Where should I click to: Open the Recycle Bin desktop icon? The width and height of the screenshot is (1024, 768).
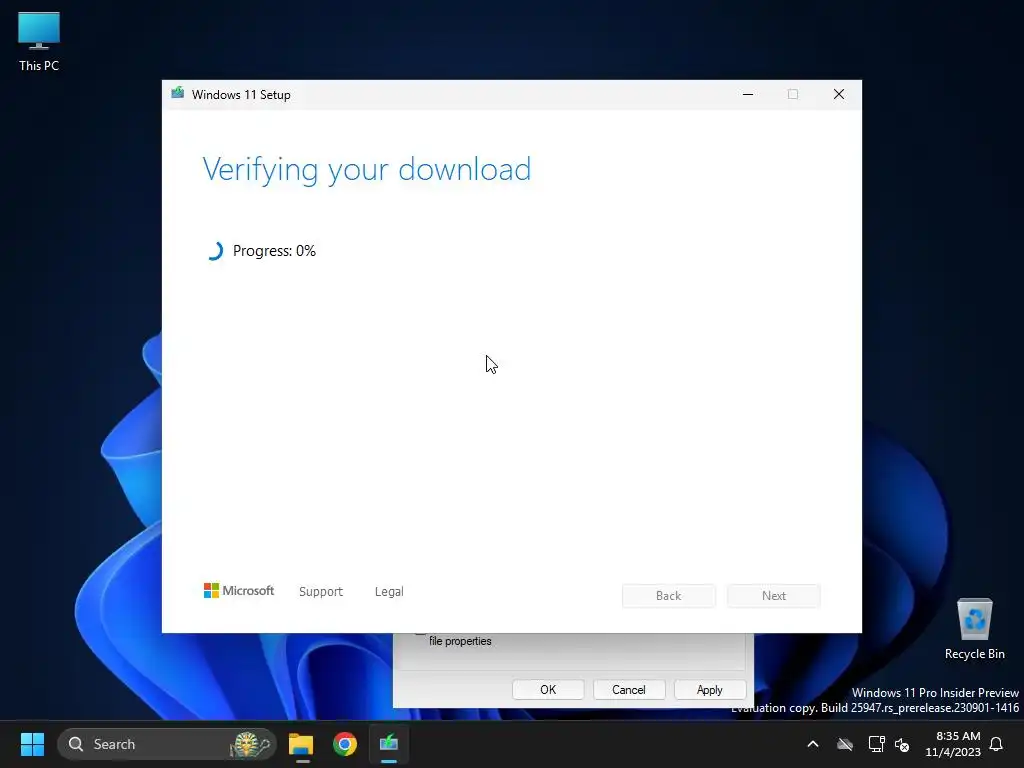point(974,628)
